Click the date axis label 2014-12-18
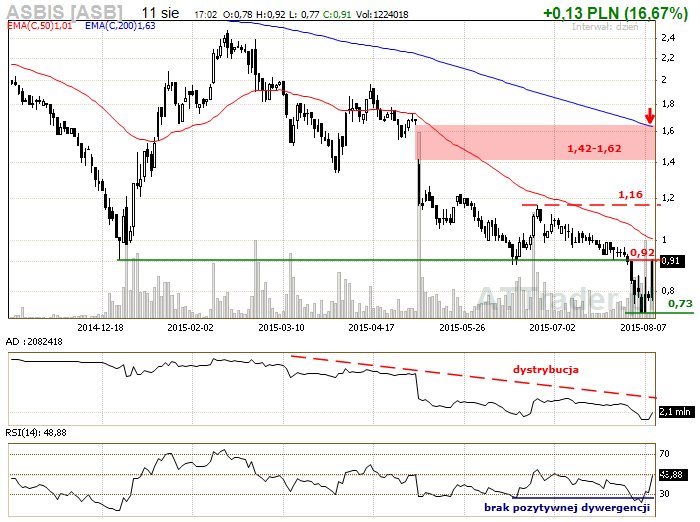 (100, 328)
